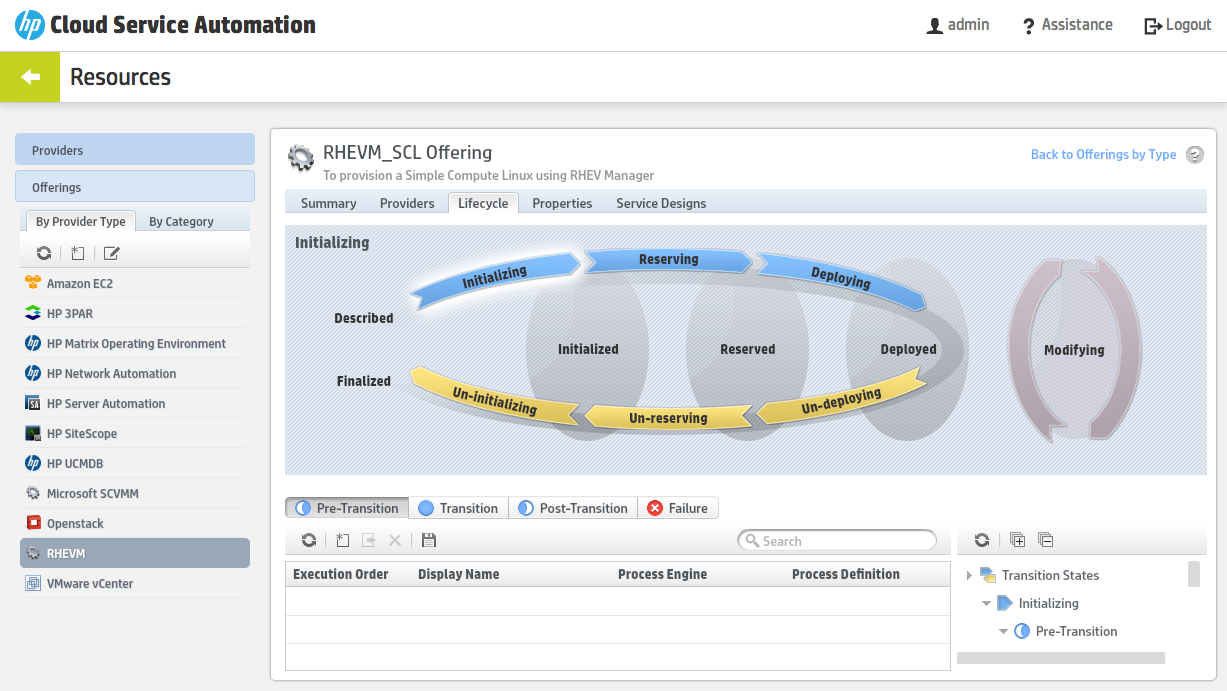Open the Lifecycle tab

tap(483, 203)
